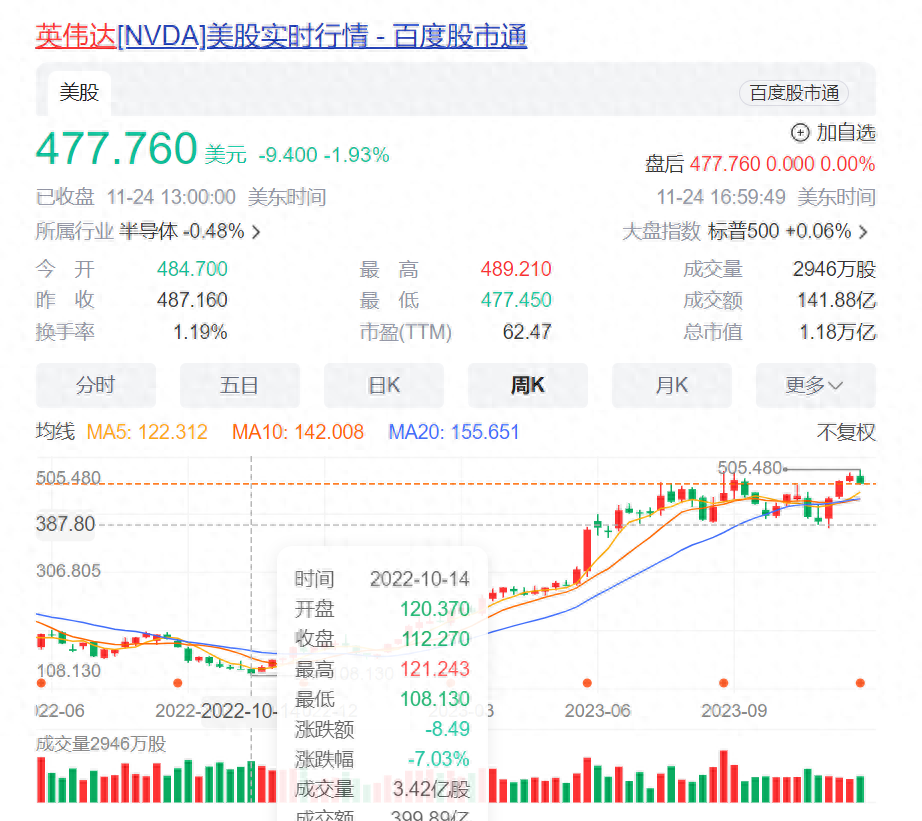
Task: Click the MA10: 142.008 indicator
Action: pyautogui.click(x=298, y=432)
